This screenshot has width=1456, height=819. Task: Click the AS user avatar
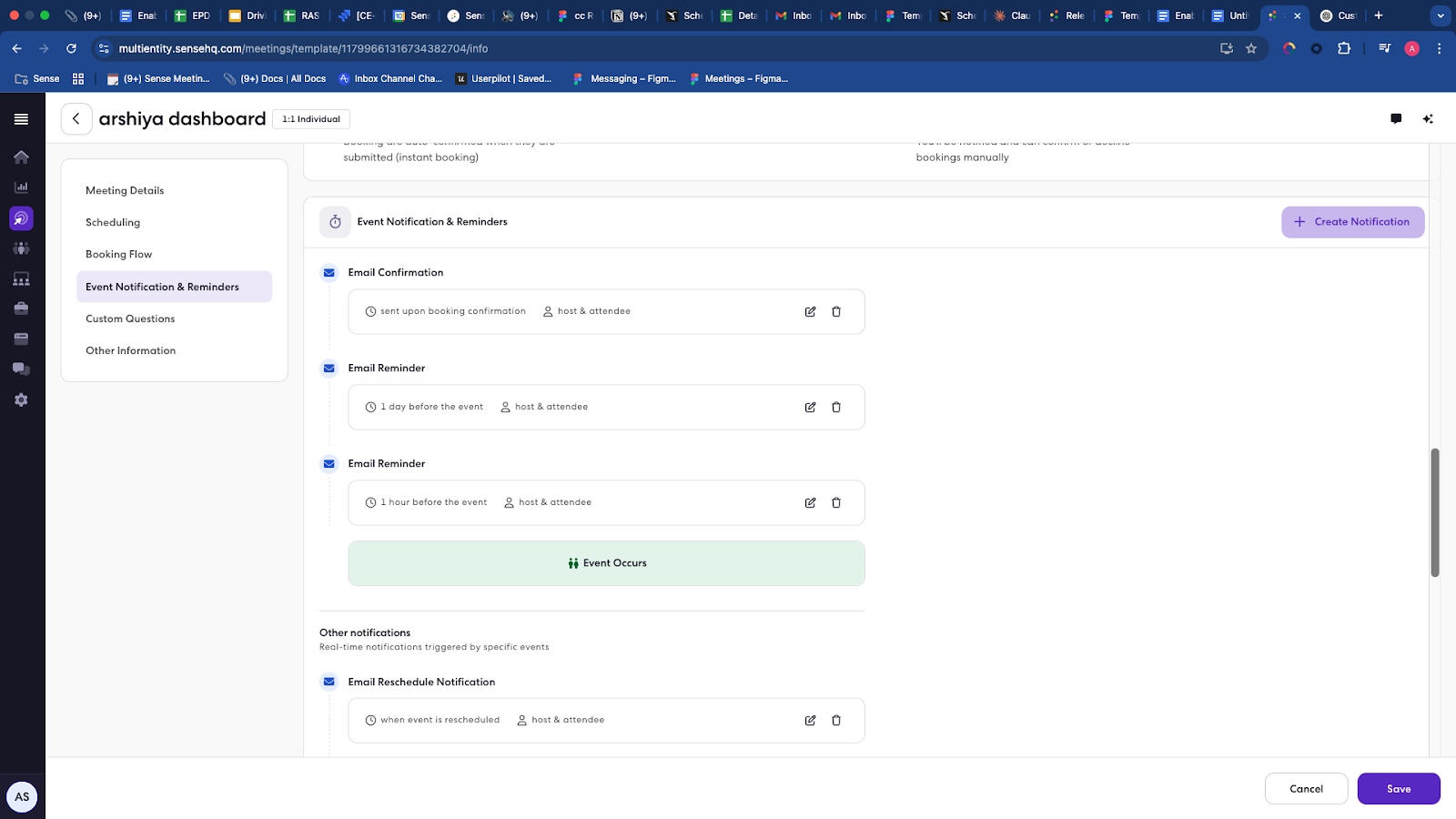pos(22,796)
